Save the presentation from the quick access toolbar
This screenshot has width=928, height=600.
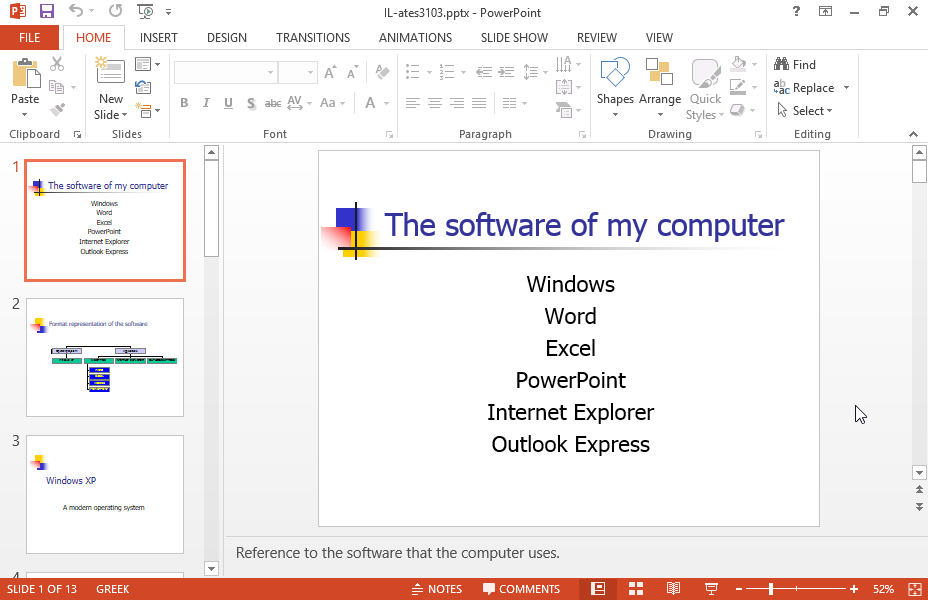pos(46,11)
